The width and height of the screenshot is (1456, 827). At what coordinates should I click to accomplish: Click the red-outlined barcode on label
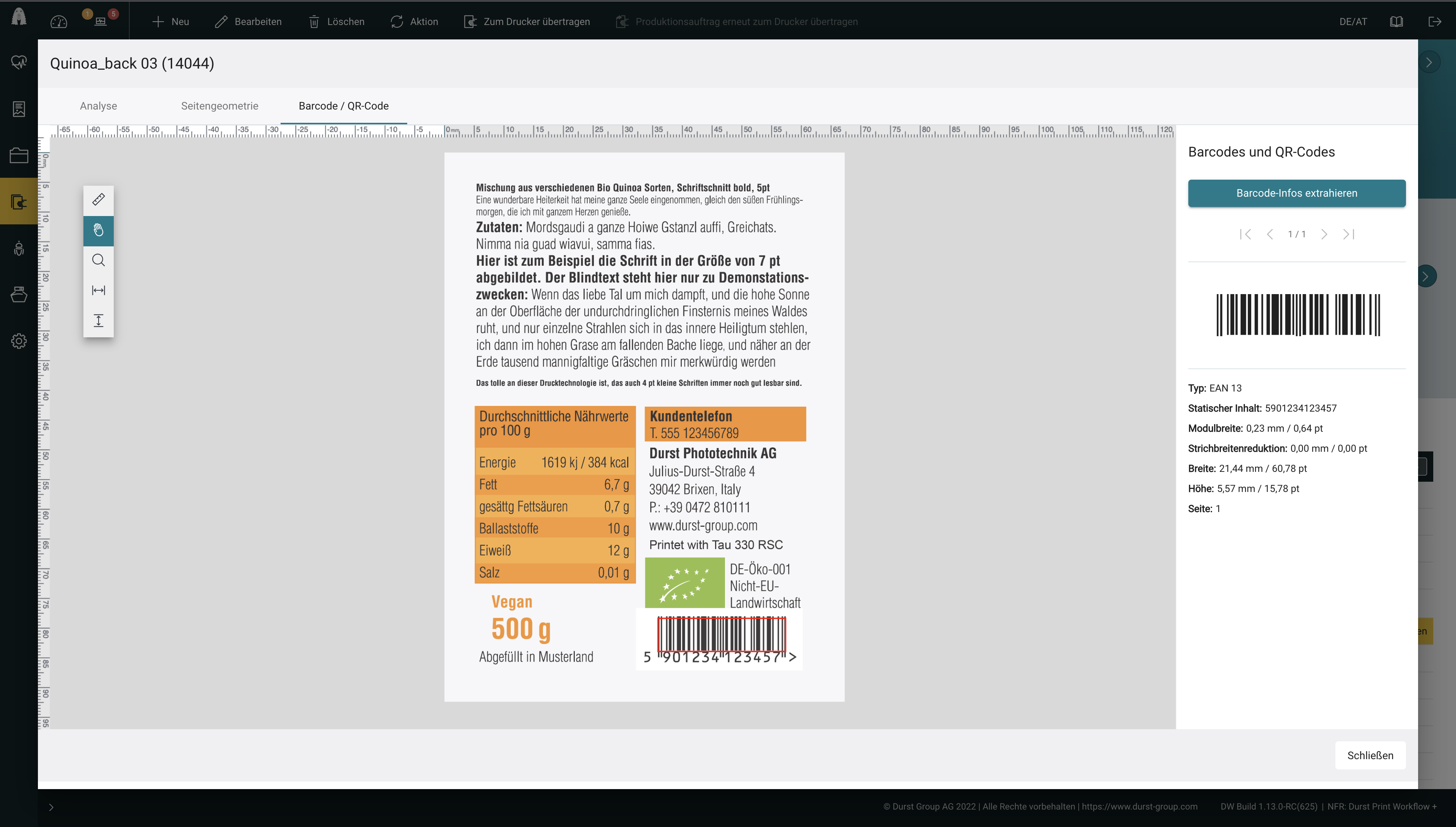click(722, 634)
